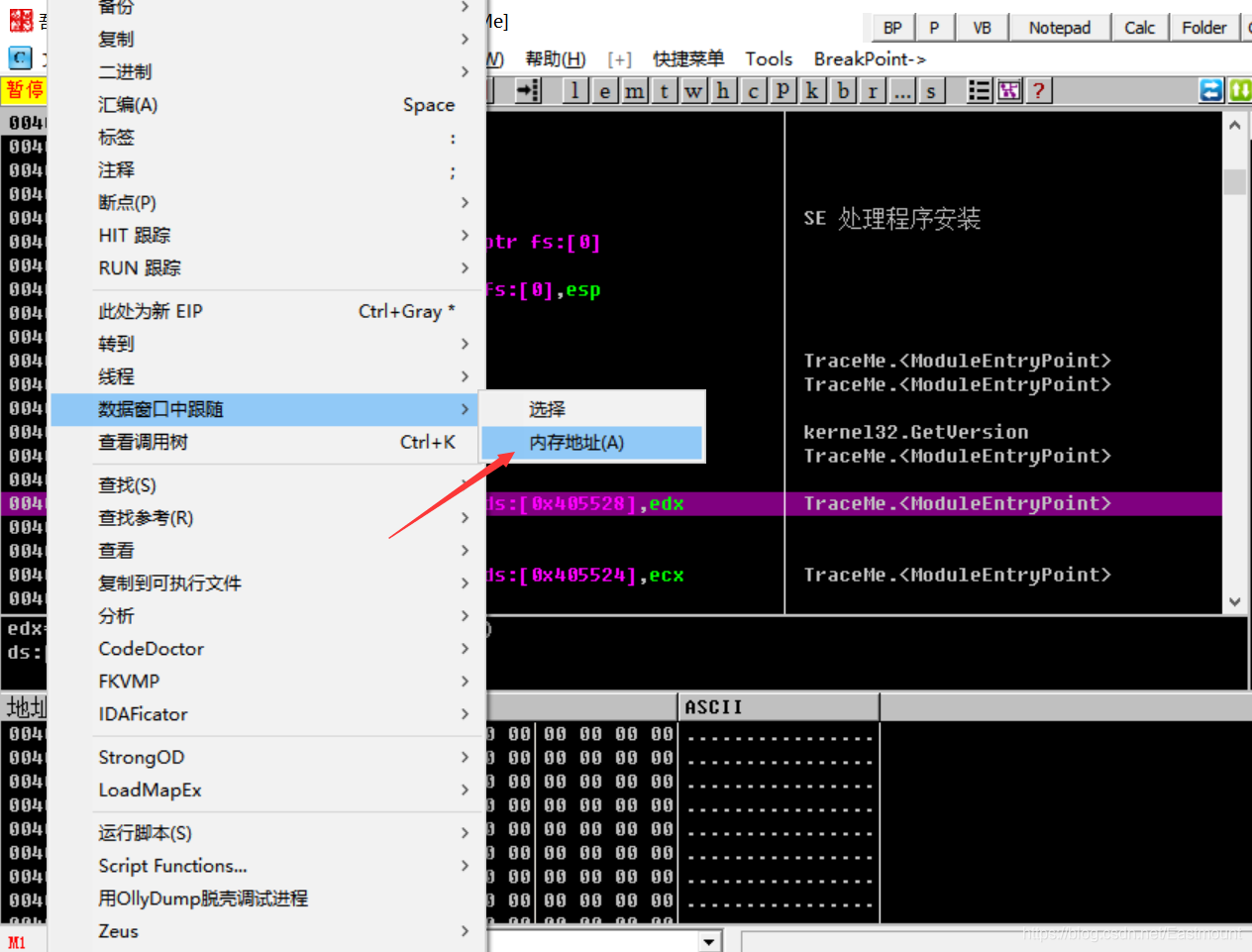The height and width of the screenshot is (952, 1252).
Task: Open the Tools menu
Action: (x=769, y=59)
